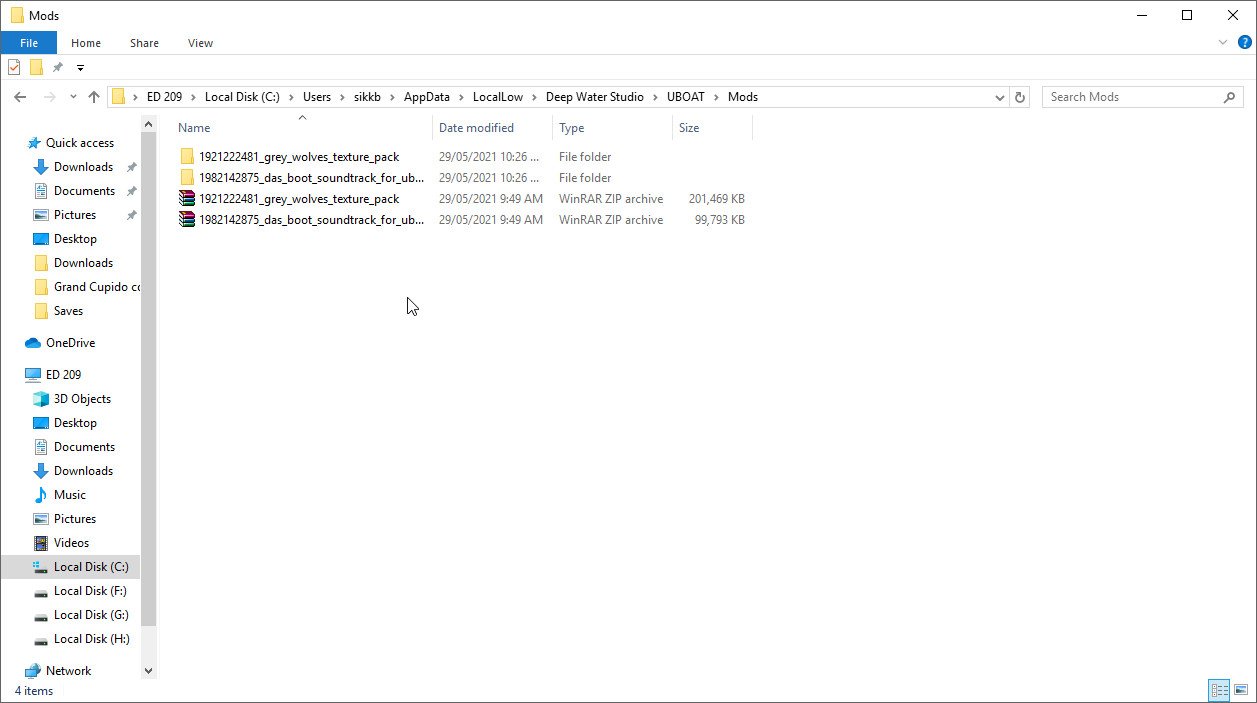Open the Grand Cupido folder in Quick access

pos(96,287)
